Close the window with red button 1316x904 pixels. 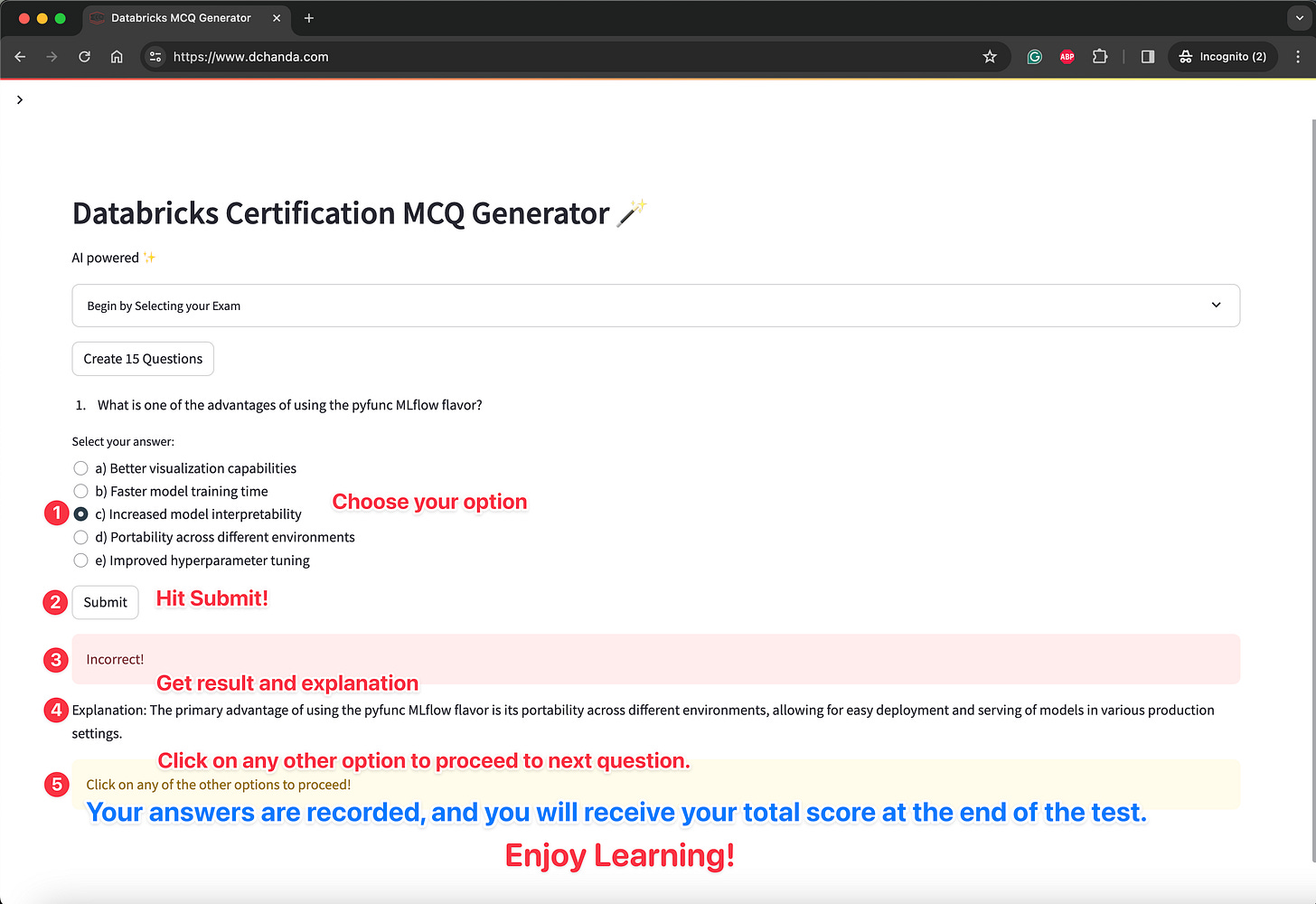pyautogui.click(x=24, y=18)
